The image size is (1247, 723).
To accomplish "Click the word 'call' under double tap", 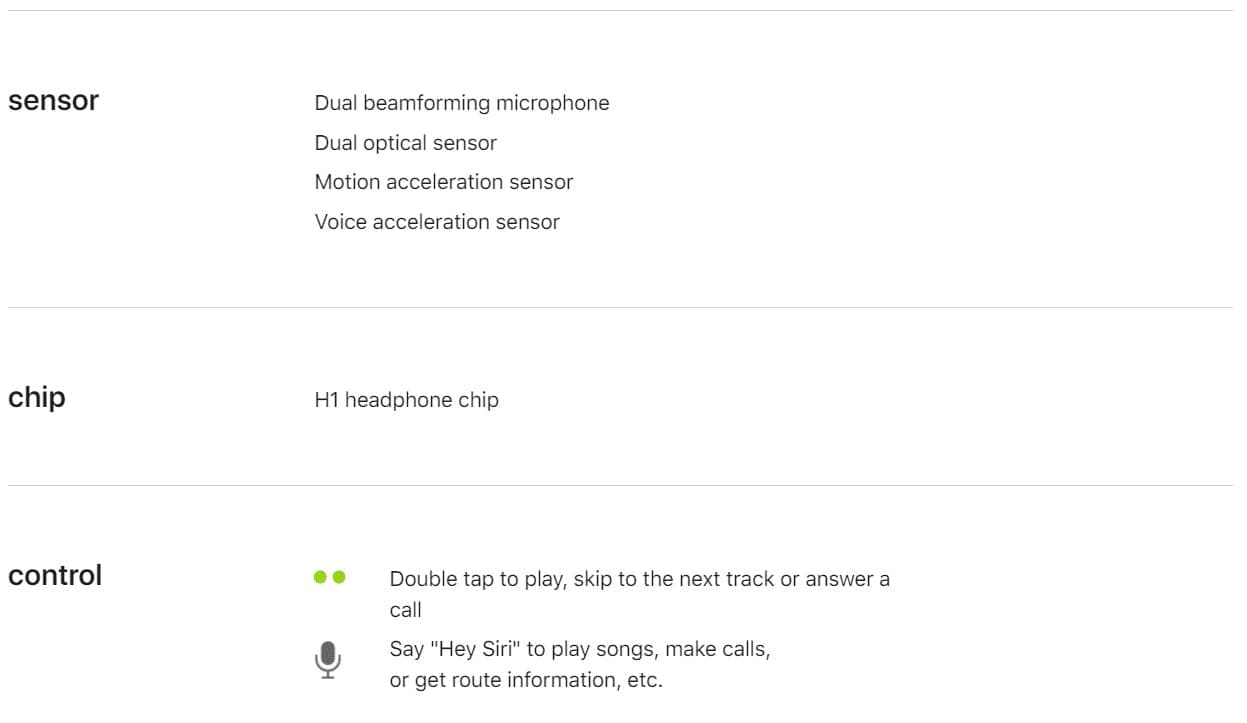I will click(405, 610).
